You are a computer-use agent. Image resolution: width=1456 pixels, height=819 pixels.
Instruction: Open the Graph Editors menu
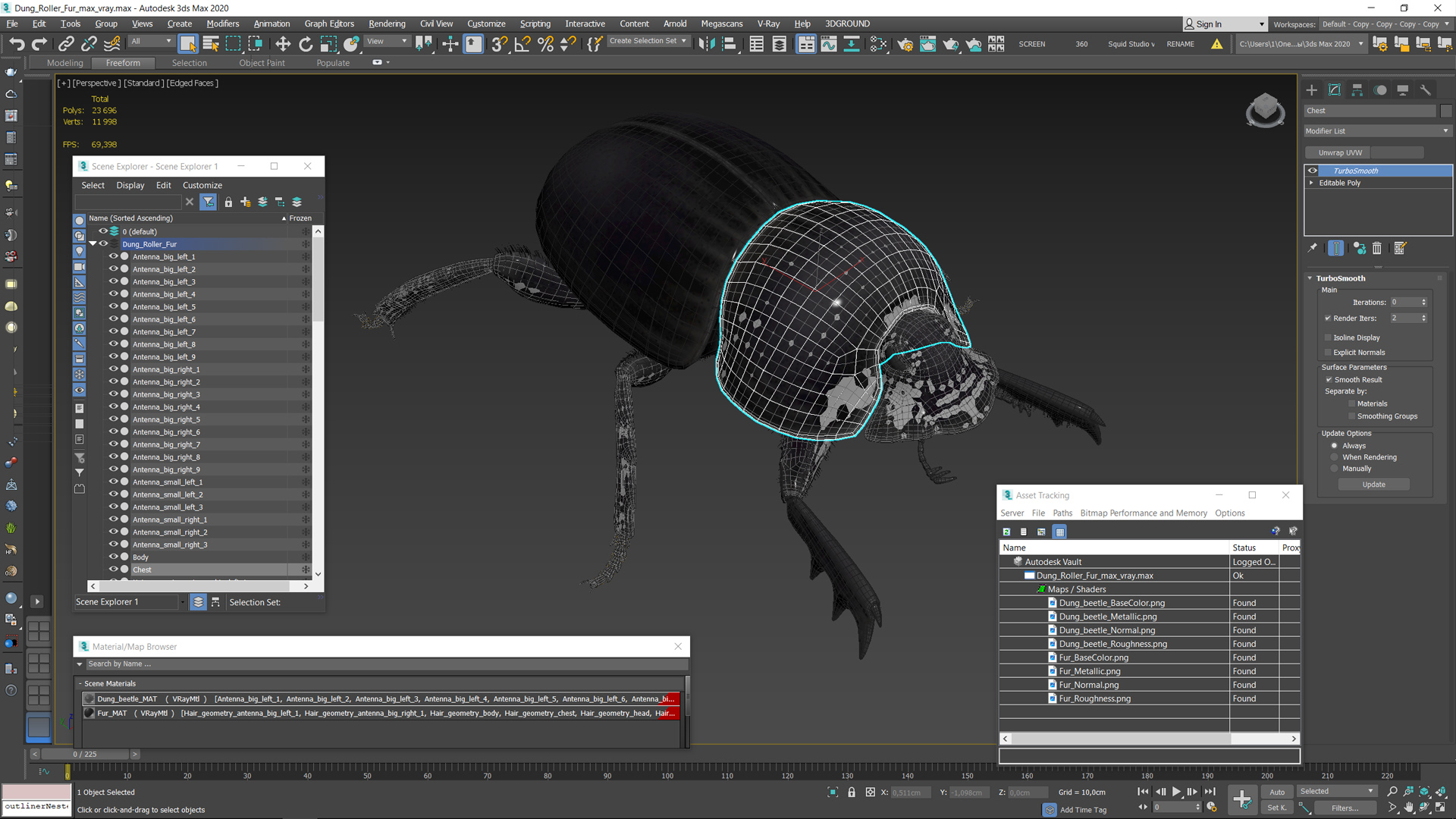329,24
